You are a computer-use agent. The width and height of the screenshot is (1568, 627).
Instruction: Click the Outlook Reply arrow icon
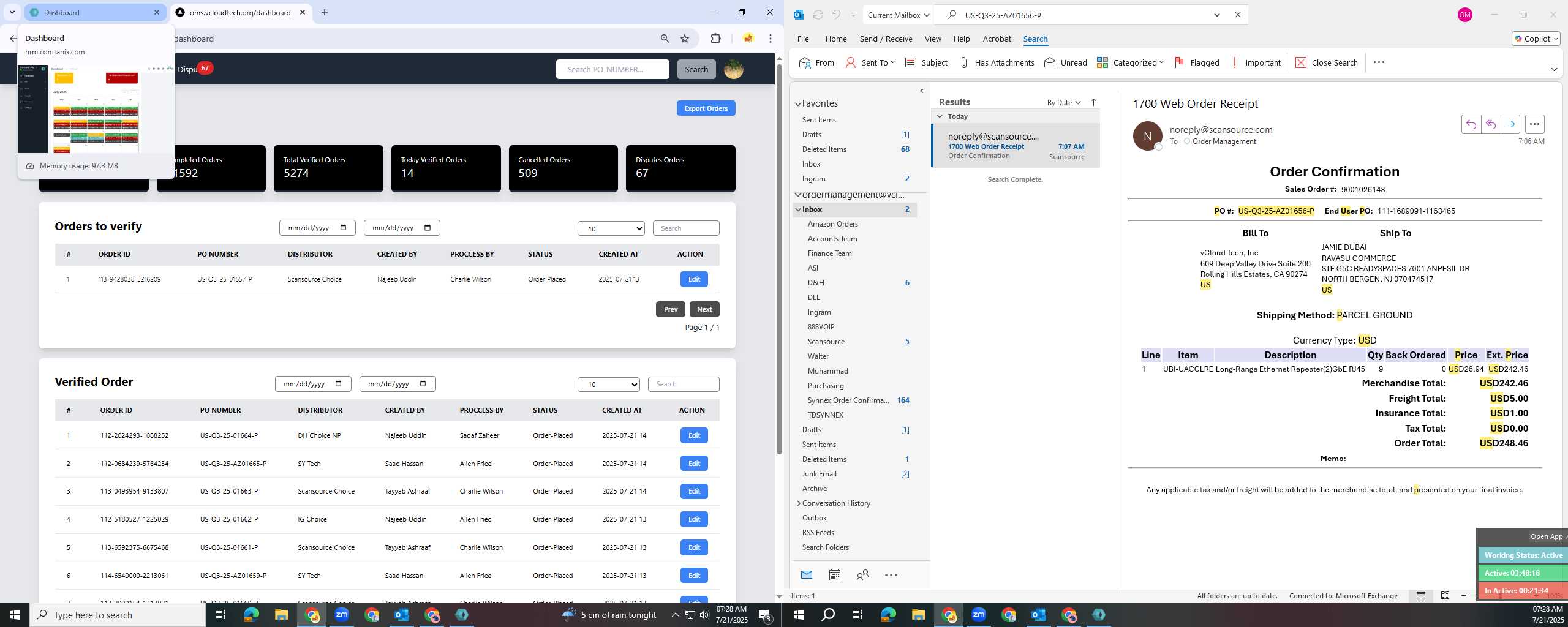click(x=1471, y=124)
